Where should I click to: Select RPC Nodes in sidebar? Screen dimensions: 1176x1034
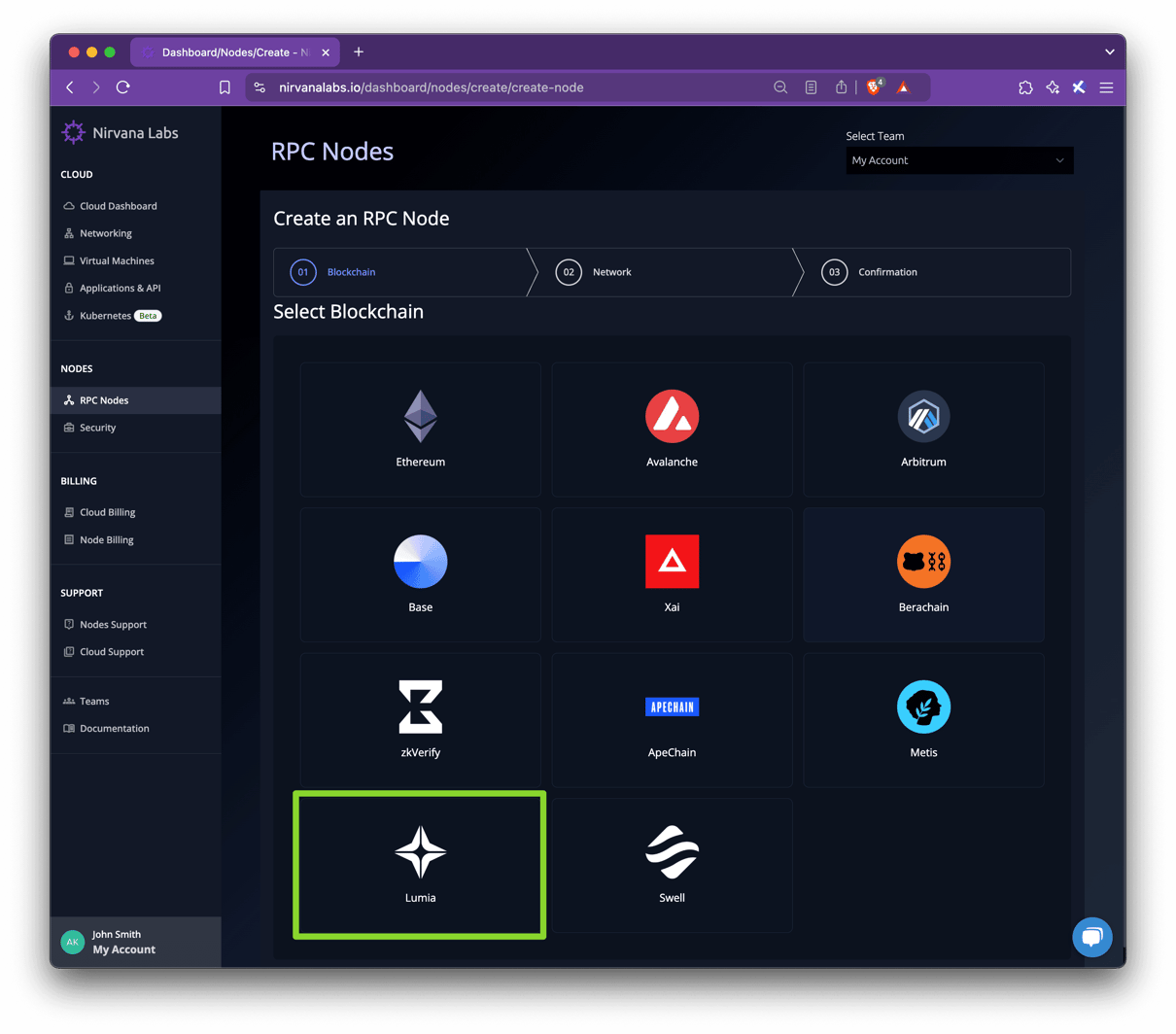pyautogui.click(x=135, y=400)
